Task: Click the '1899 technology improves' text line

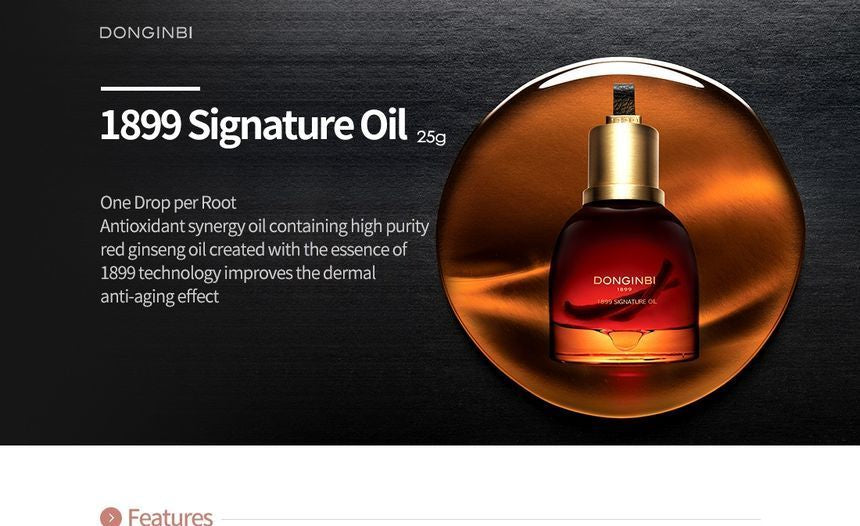Action: pyautogui.click(x=238, y=273)
